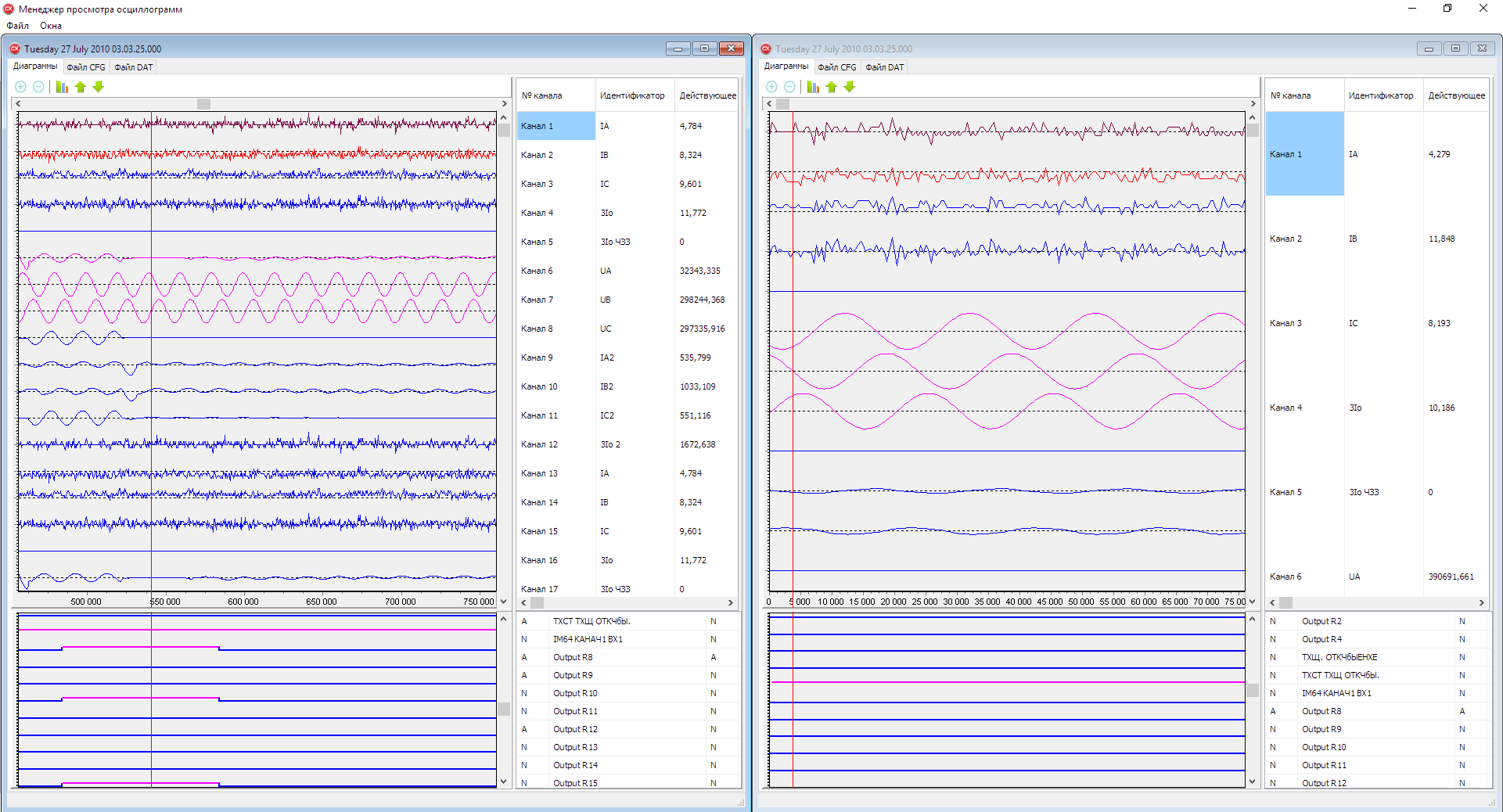Switch to Файл DAT tab in right window
This screenshot has height=812, width=1503.
(884, 67)
